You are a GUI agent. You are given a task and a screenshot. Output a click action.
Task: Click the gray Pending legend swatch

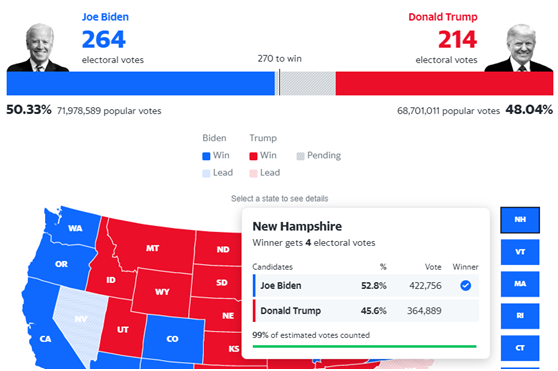300,156
